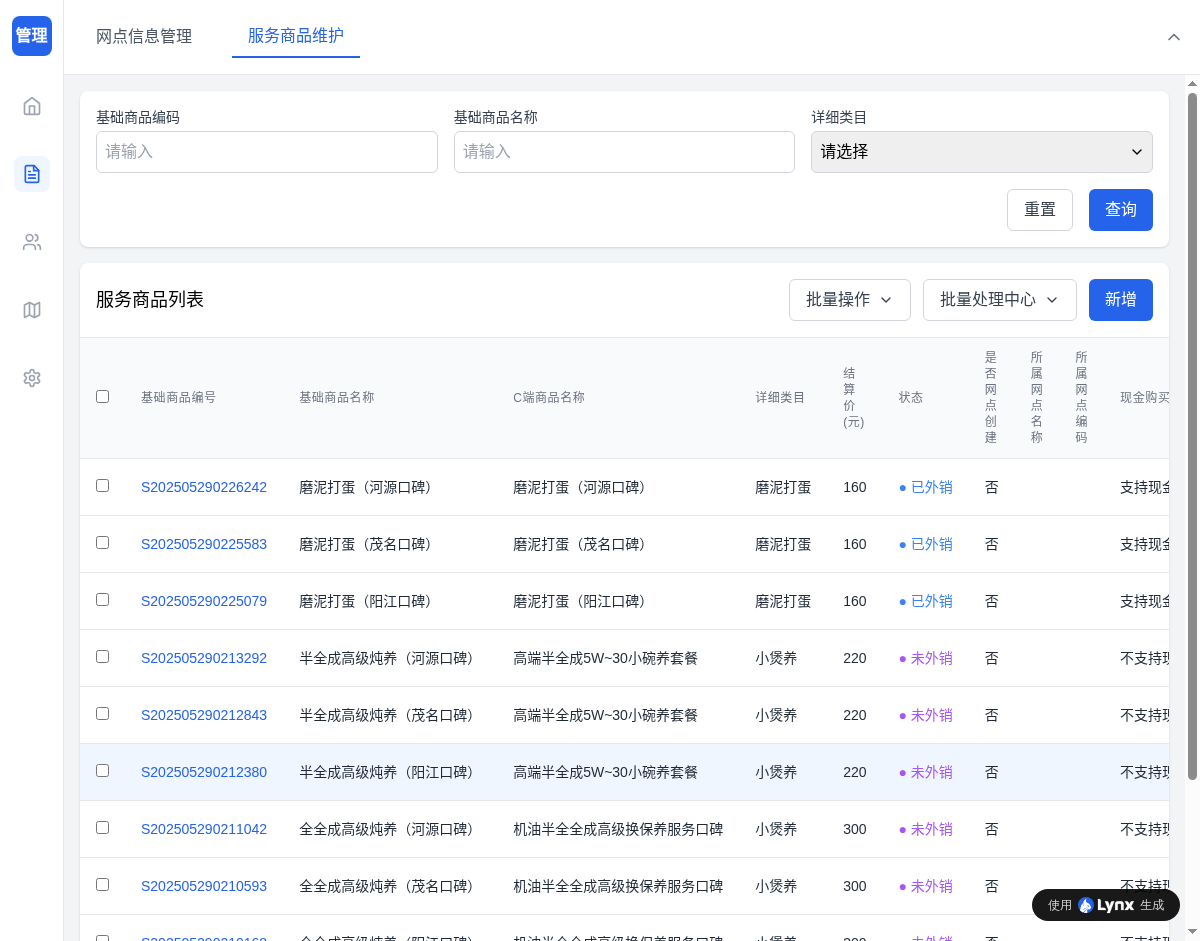Click the 查询 button
1200x941 pixels.
click(1120, 210)
